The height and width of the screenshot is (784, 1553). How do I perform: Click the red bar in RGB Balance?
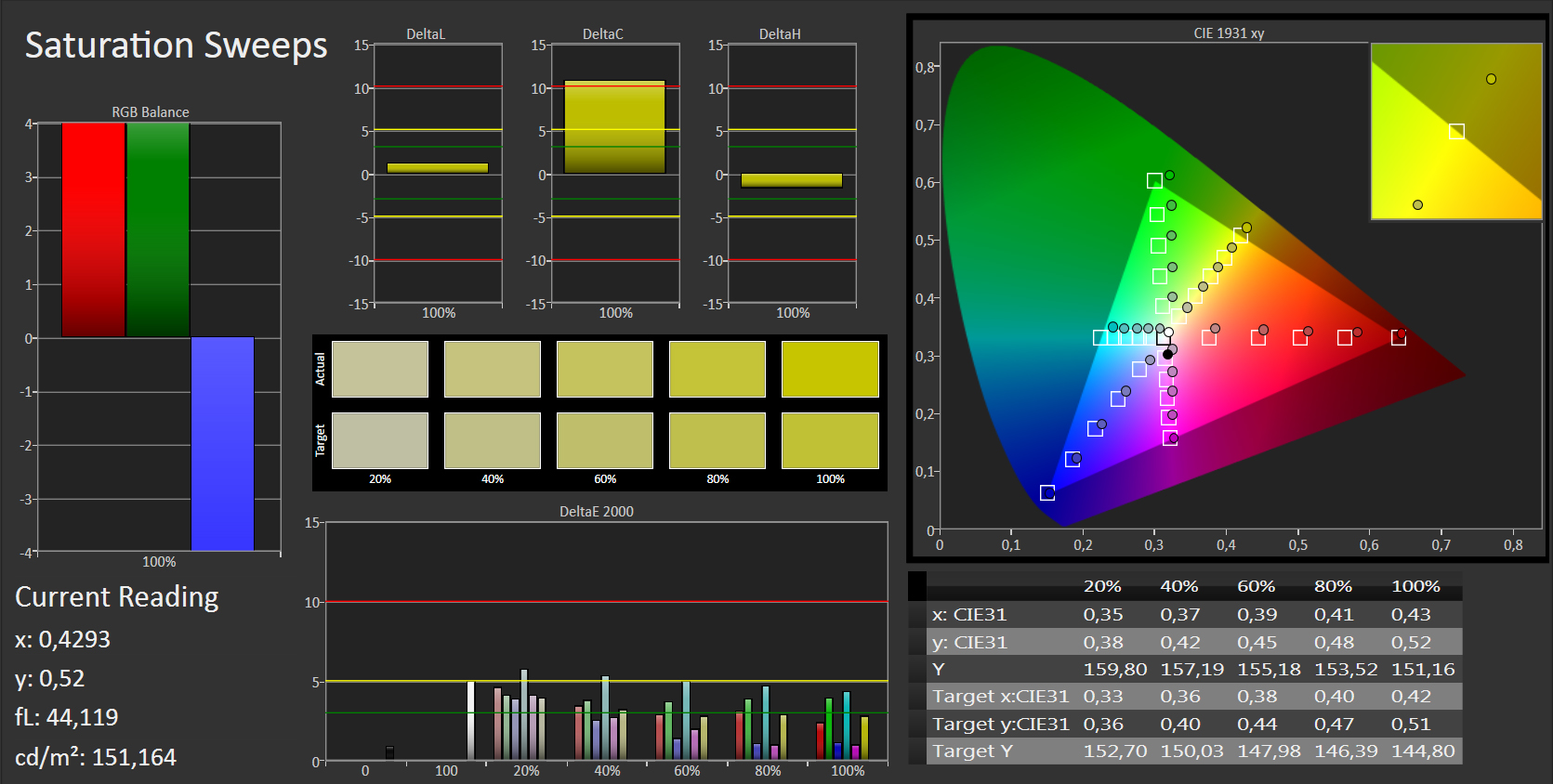click(93, 230)
